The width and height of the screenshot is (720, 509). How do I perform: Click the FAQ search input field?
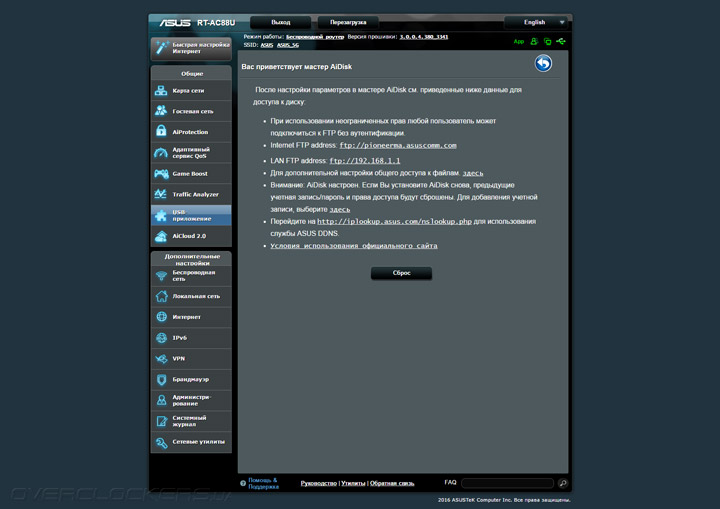coord(507,483)
